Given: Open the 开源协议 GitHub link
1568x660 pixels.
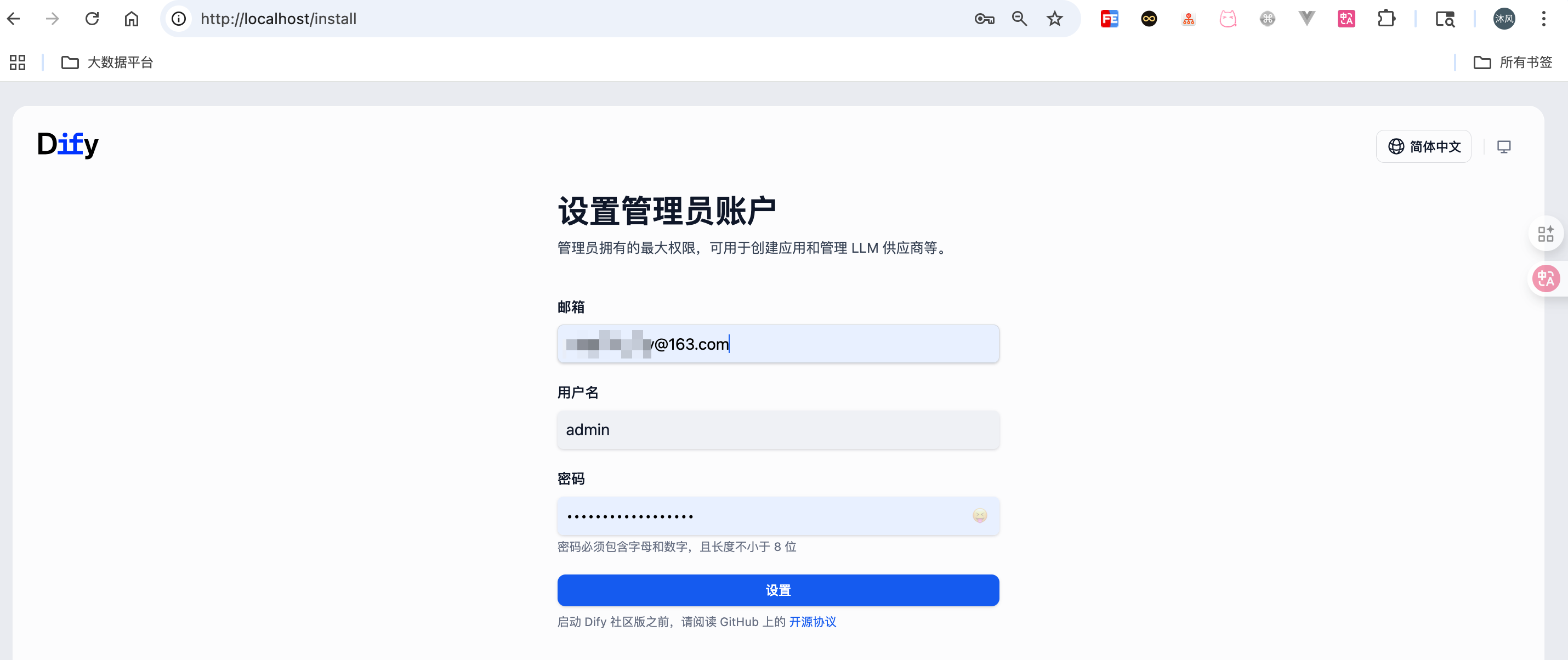Looking at the screenshot, I should pyautogui.click(x=813, y=622).
